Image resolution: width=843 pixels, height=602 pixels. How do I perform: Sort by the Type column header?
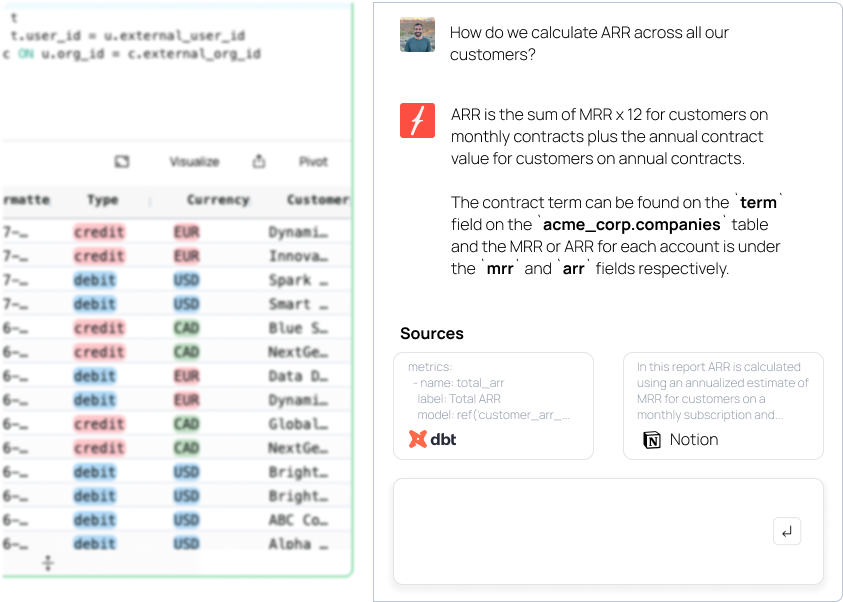pyautogui.click(x=102, y=200)
